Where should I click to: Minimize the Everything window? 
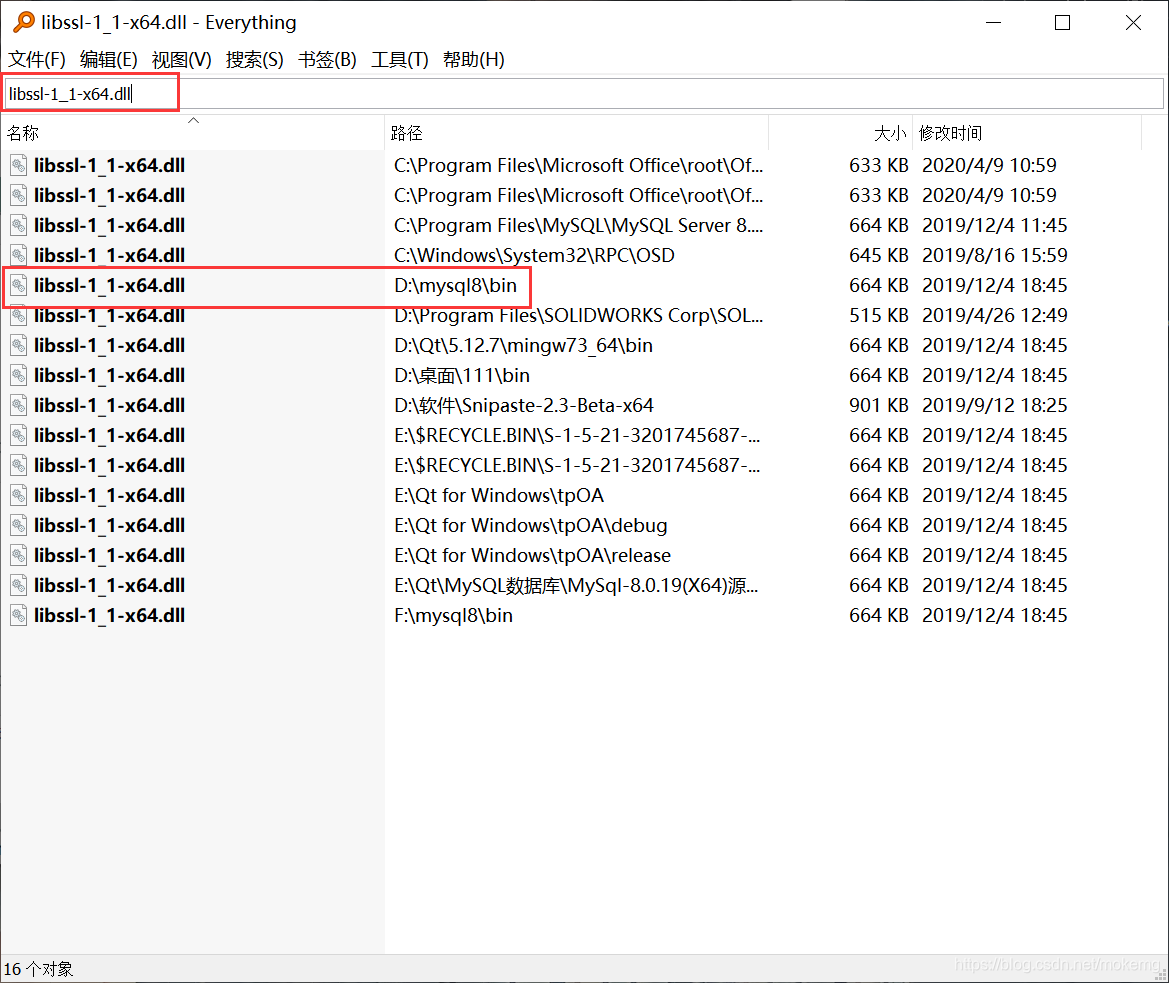993,23
